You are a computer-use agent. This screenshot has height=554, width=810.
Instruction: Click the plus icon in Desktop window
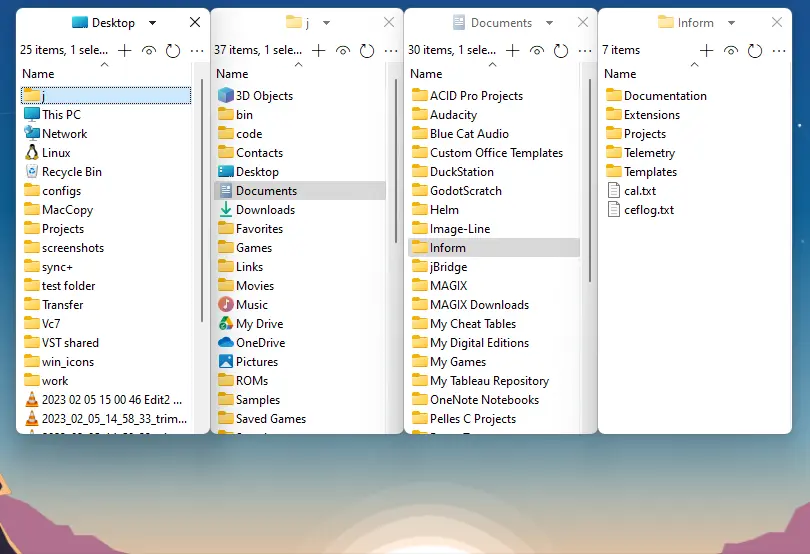point(124,50)
